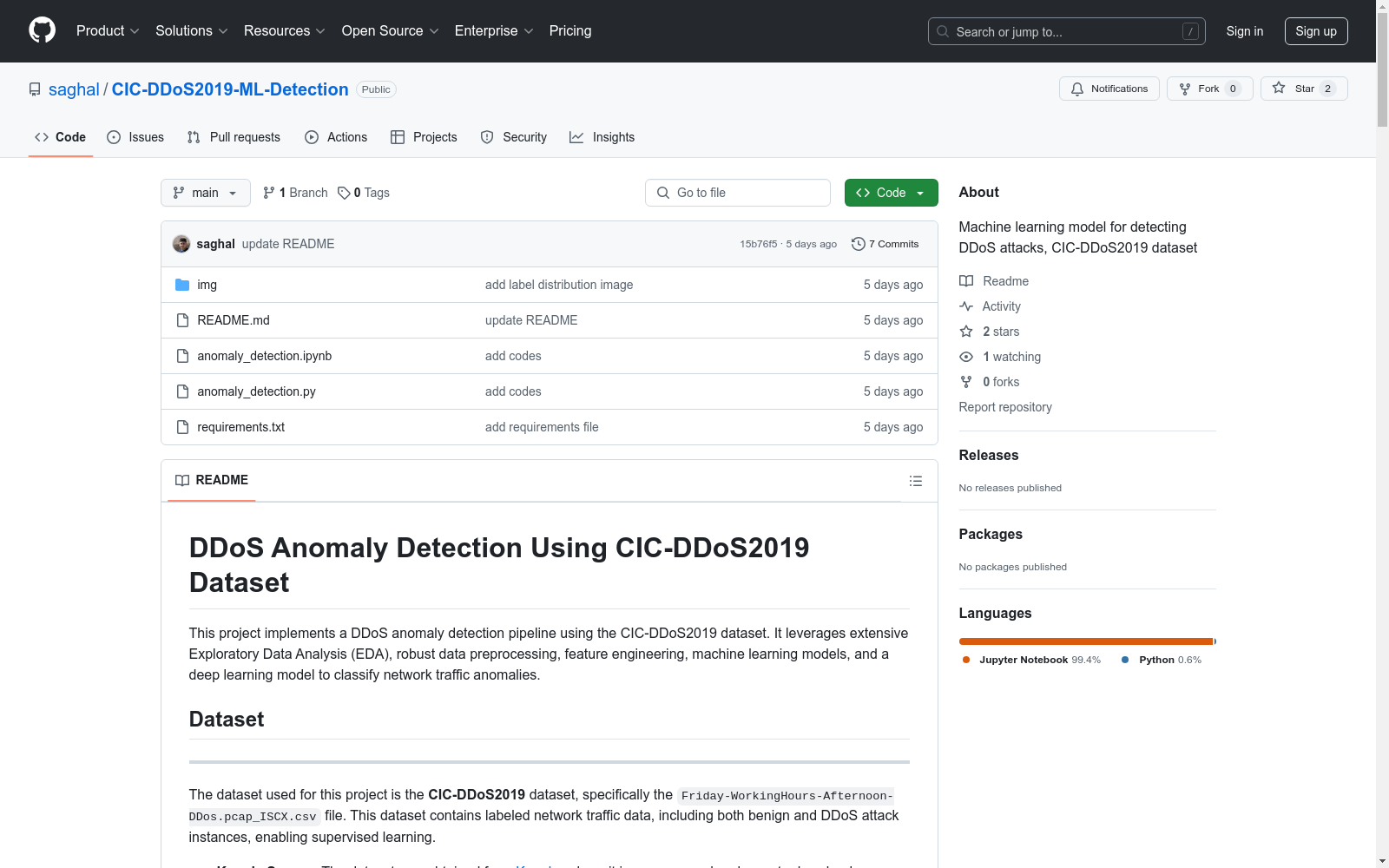
Task: Click the magnifier icon in Go to file
Action: 663,193
